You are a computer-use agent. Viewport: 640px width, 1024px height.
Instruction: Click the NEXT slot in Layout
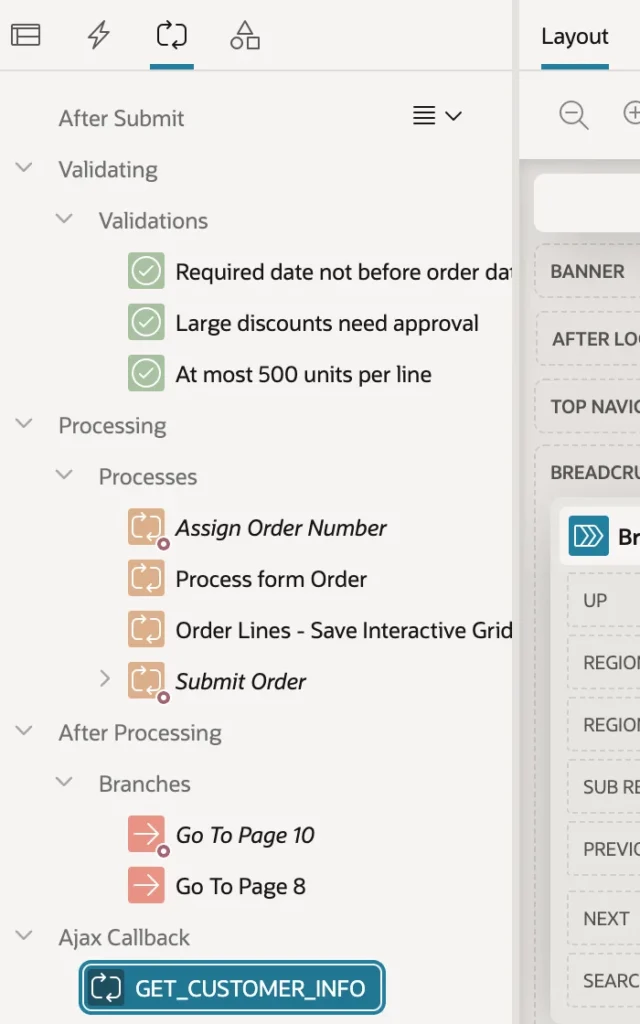[x=604, y=918]
